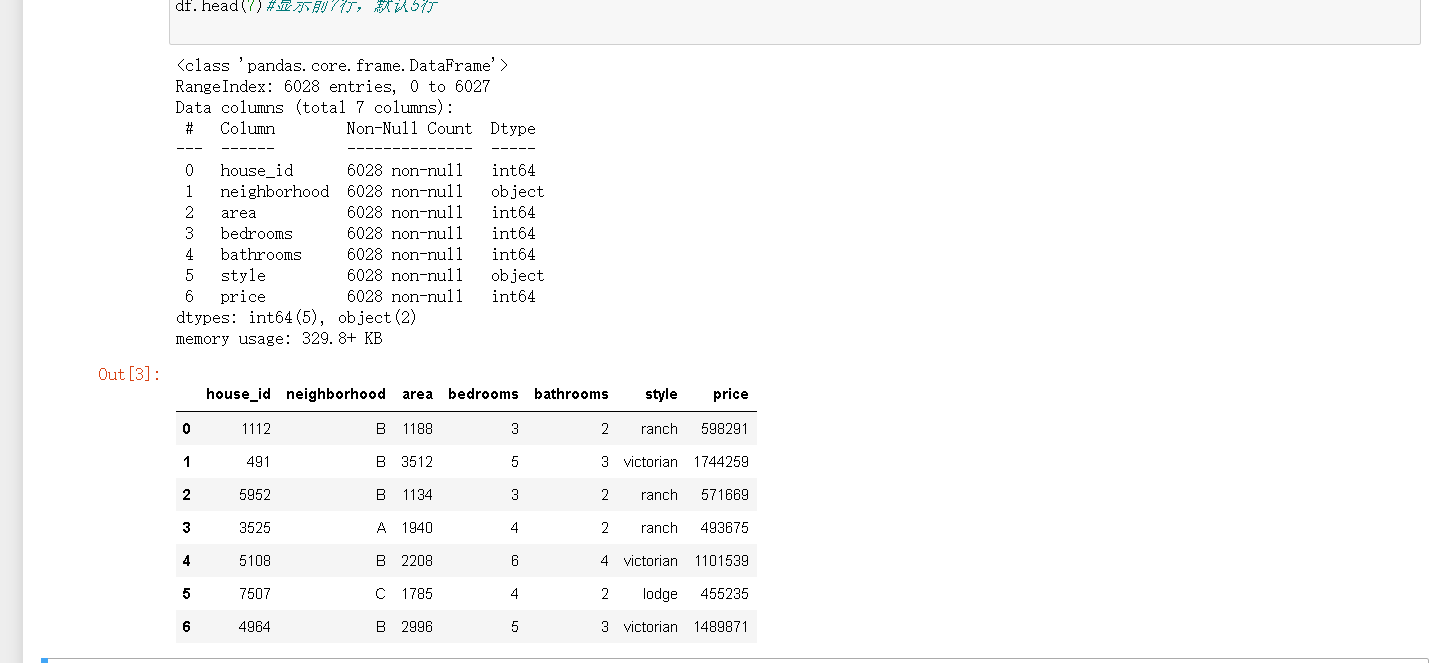This screenshot has width=1431, height=663.
Task: Click the pandas DataFrame class line
Action: pos(342,65)
